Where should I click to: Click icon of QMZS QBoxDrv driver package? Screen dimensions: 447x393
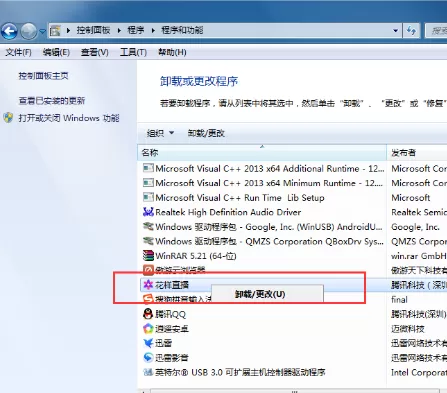click(148, 241)
